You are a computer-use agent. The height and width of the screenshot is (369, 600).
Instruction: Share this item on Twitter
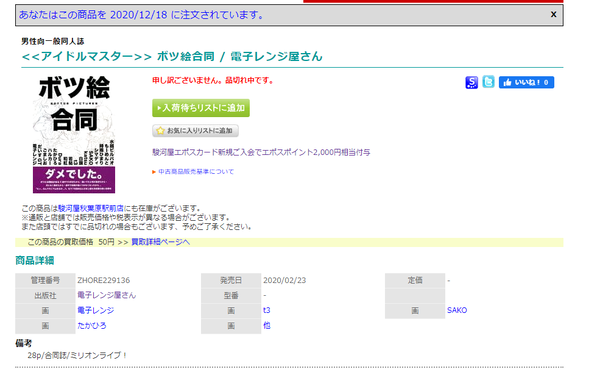click(x=488, y=82)
